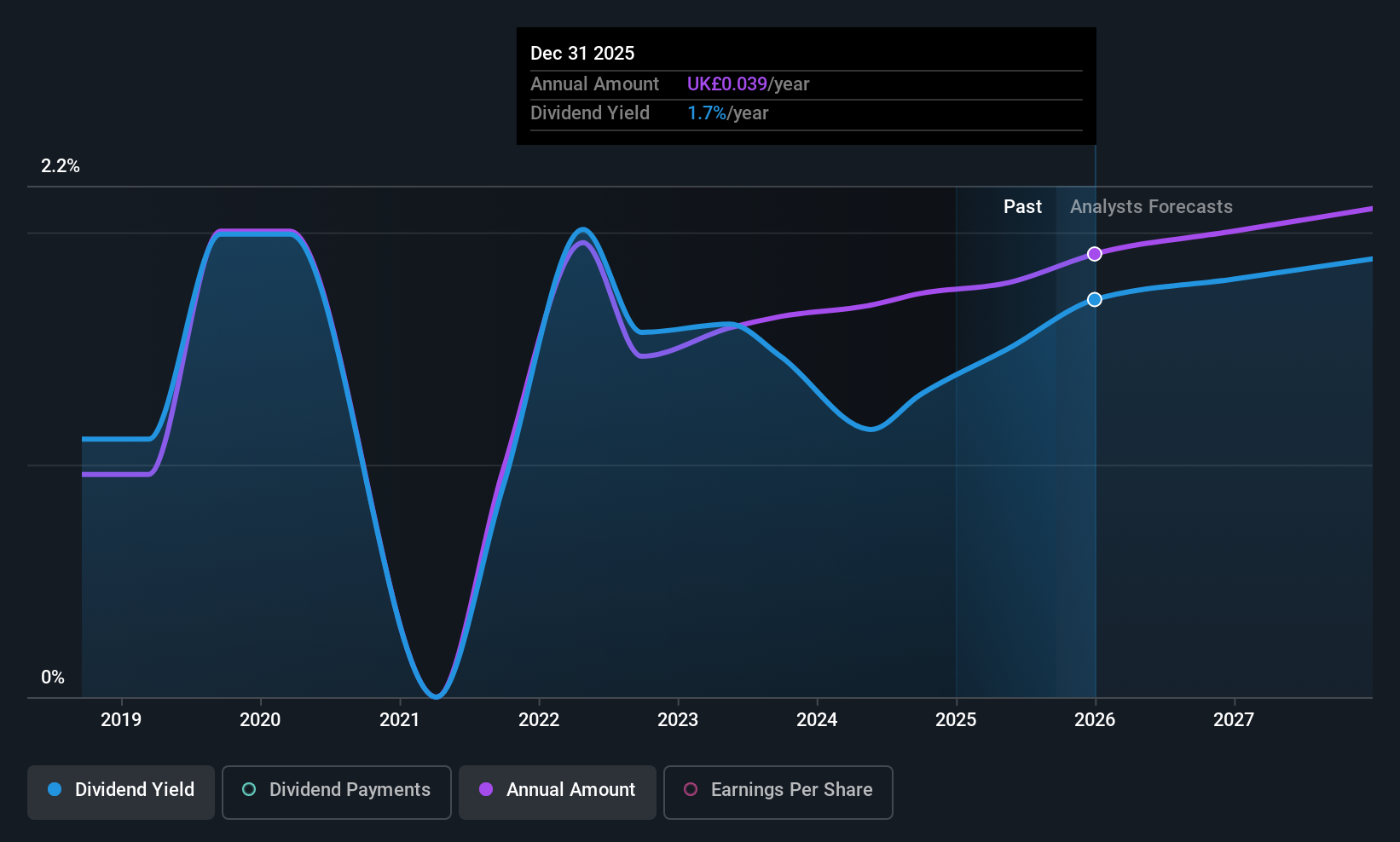Screen dimensions: 1400x842
Task: Click the purple Annual Amount legend dot
Action: click(x=486, y=789)
